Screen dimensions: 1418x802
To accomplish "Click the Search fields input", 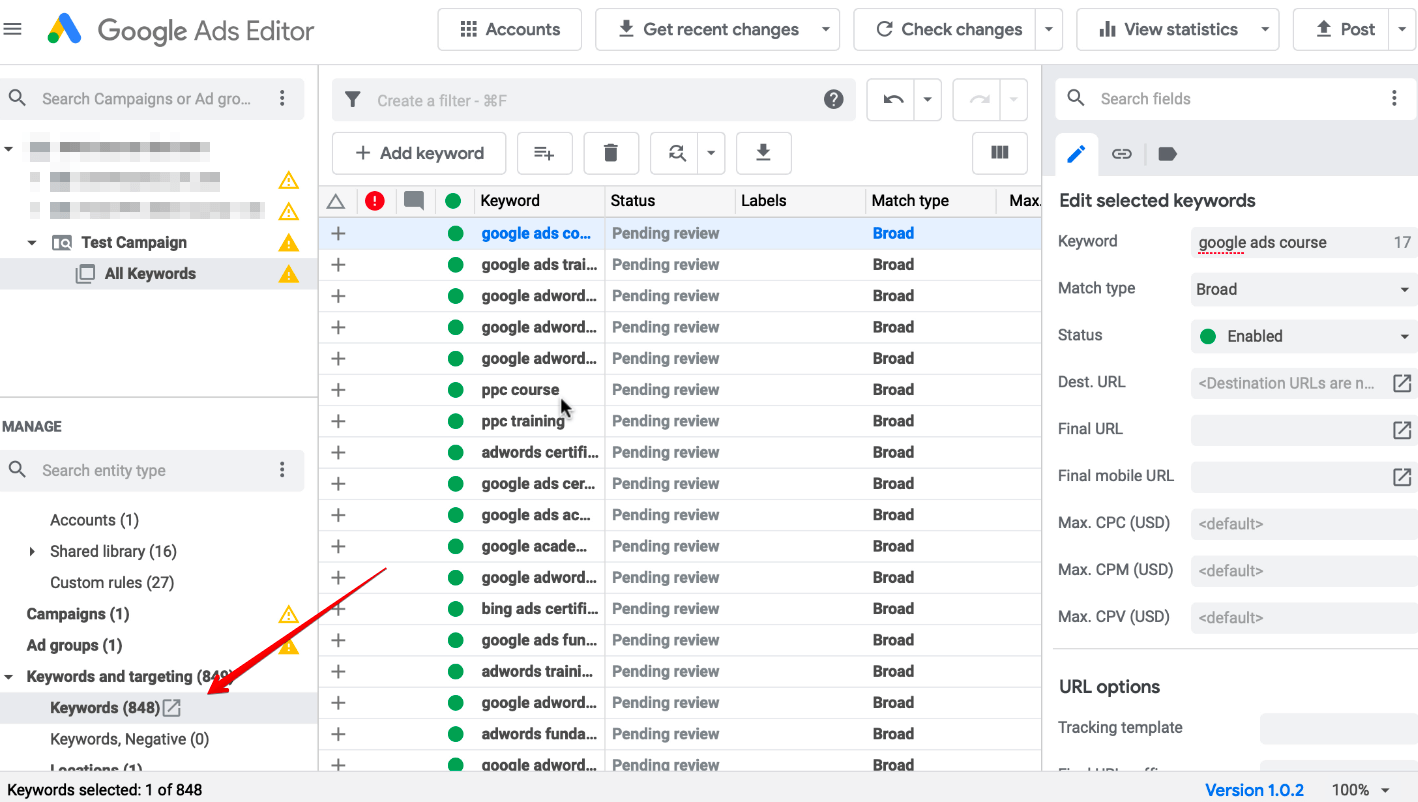I will [x=1235, y=98].
